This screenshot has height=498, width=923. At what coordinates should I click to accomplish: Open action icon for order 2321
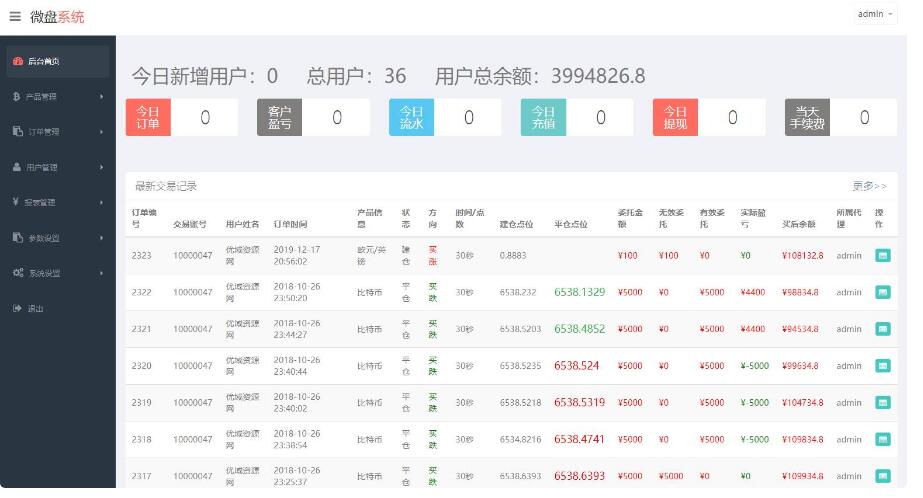pyautogui.click(x=882, y=329)
